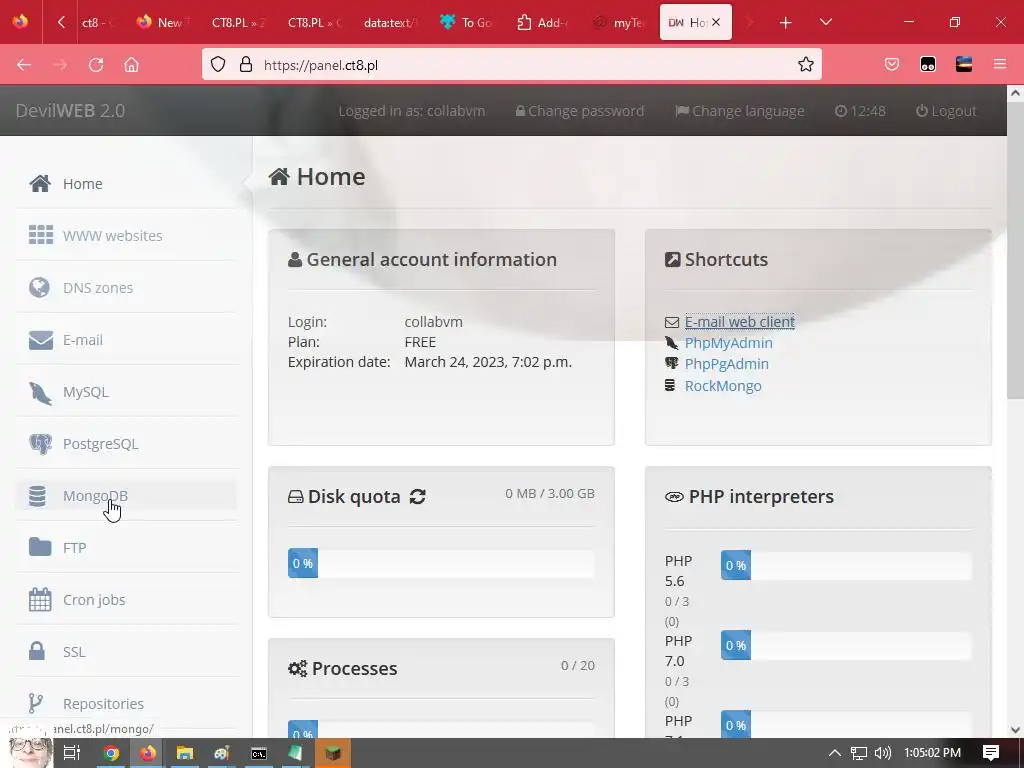Viewport: 1024px width, 768px height.
Task: Click the elephant icon for PostgreSQL
Action: (40, 444)
